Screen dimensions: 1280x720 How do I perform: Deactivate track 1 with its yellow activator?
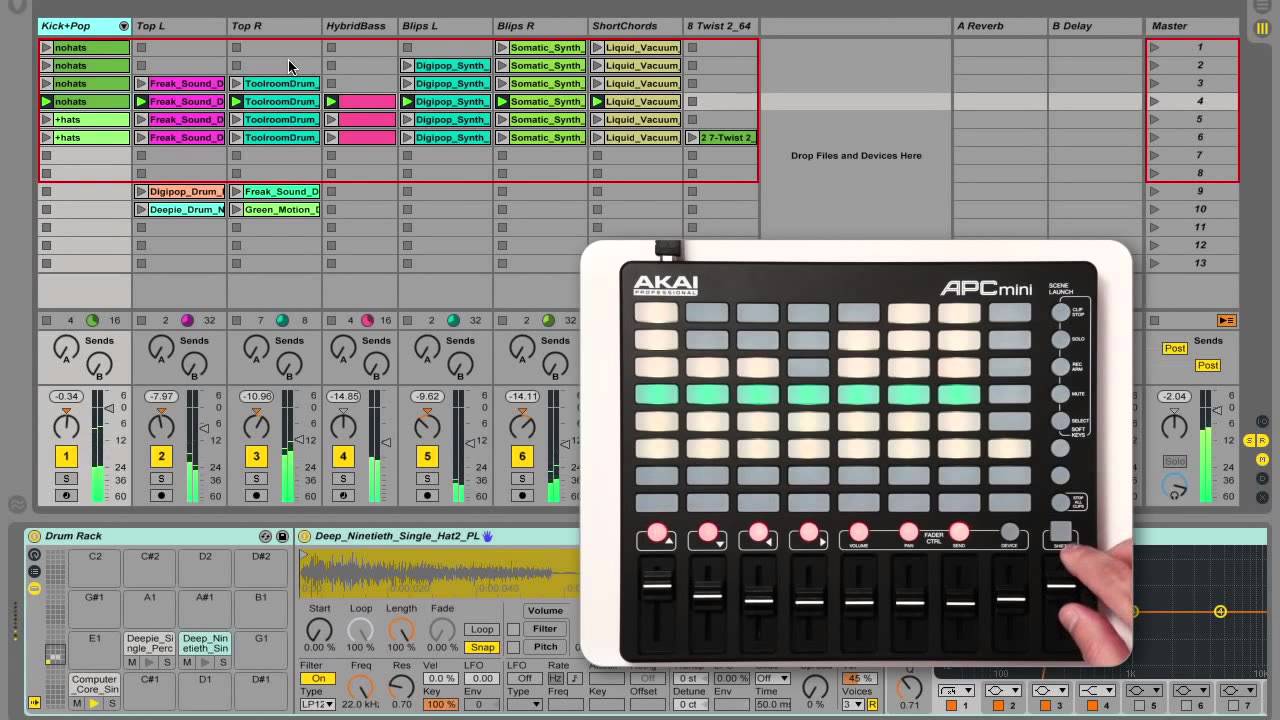[x=66, y=457]
